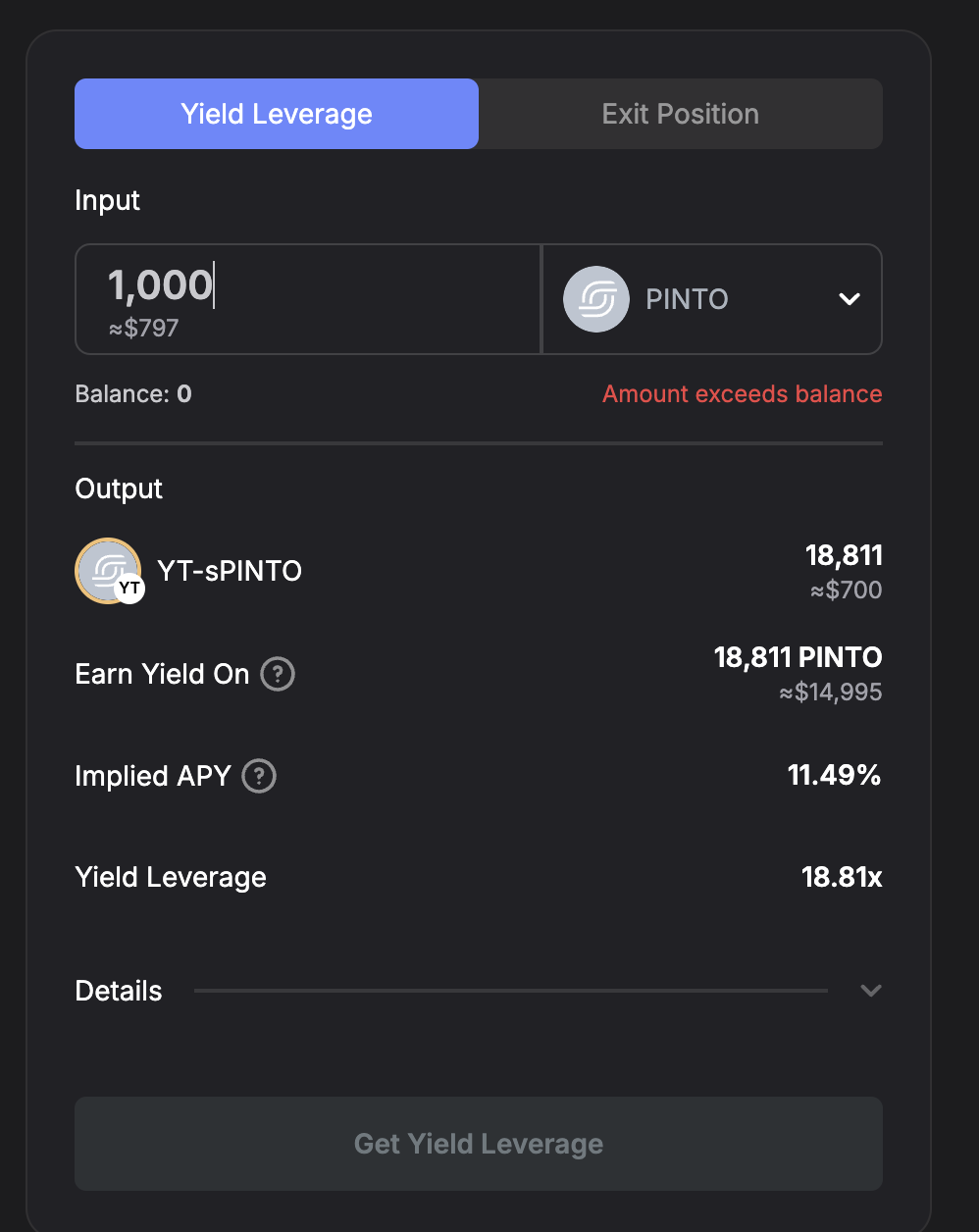Open the Earn Yield On help tooltip
The height and width of the screenshot is (1232, 979).
pos(278,674)
